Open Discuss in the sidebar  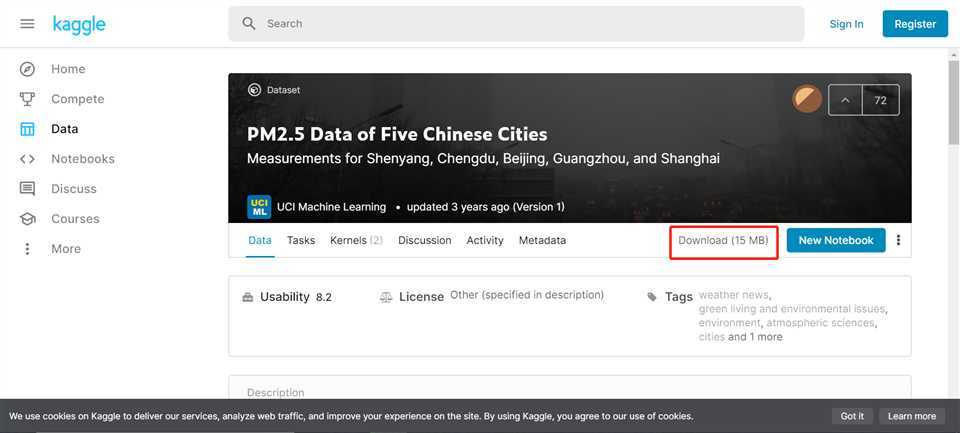(74, 189)
